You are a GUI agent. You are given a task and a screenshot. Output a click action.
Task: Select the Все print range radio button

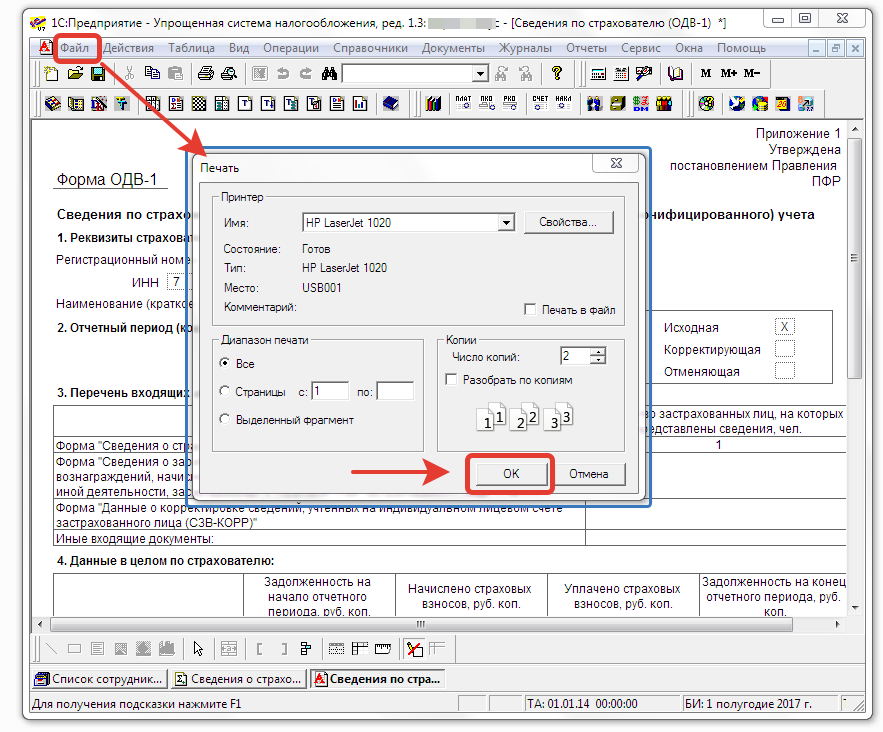[225, 363]
